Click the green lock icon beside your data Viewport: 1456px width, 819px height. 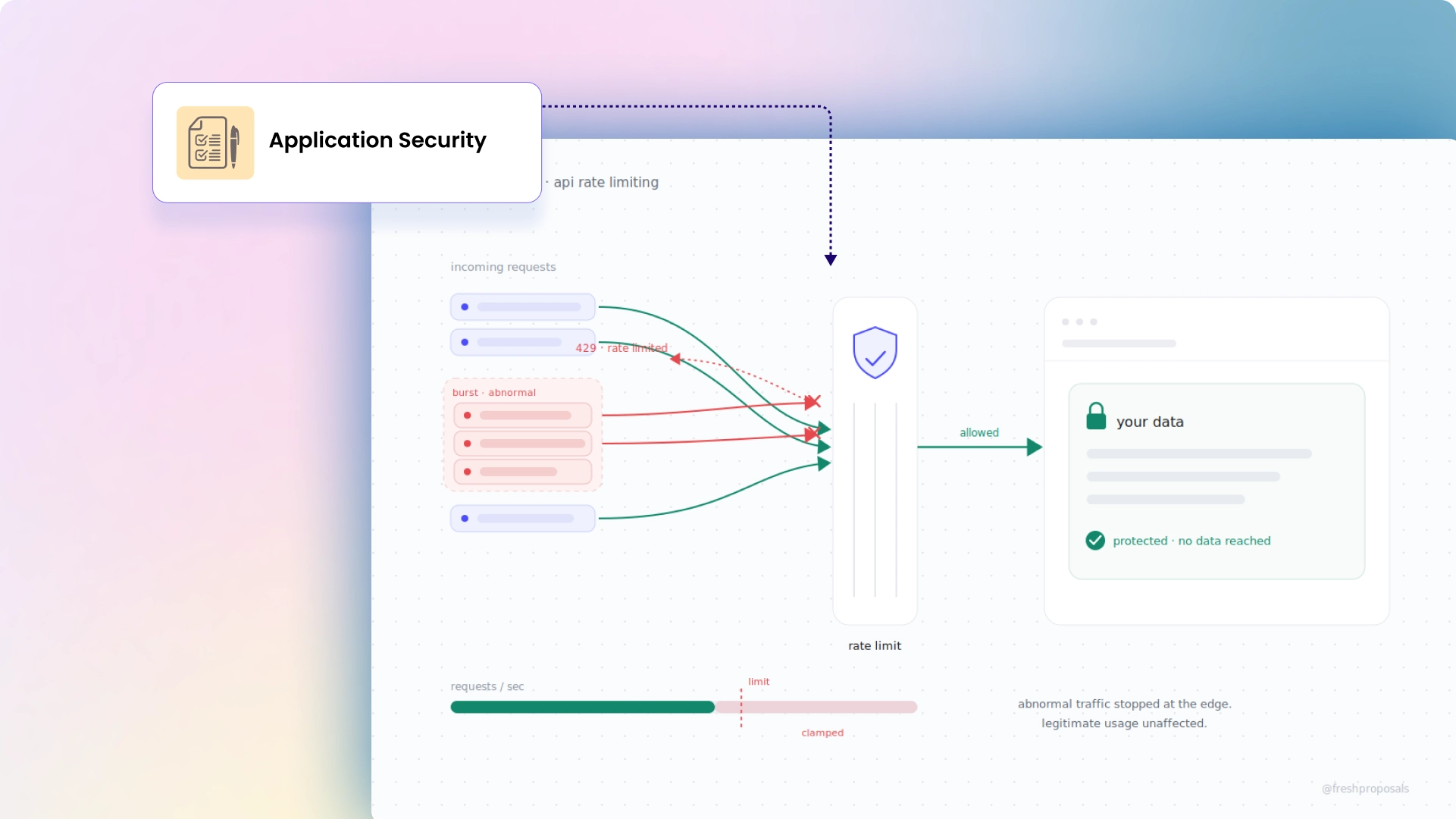(1096, 416)
